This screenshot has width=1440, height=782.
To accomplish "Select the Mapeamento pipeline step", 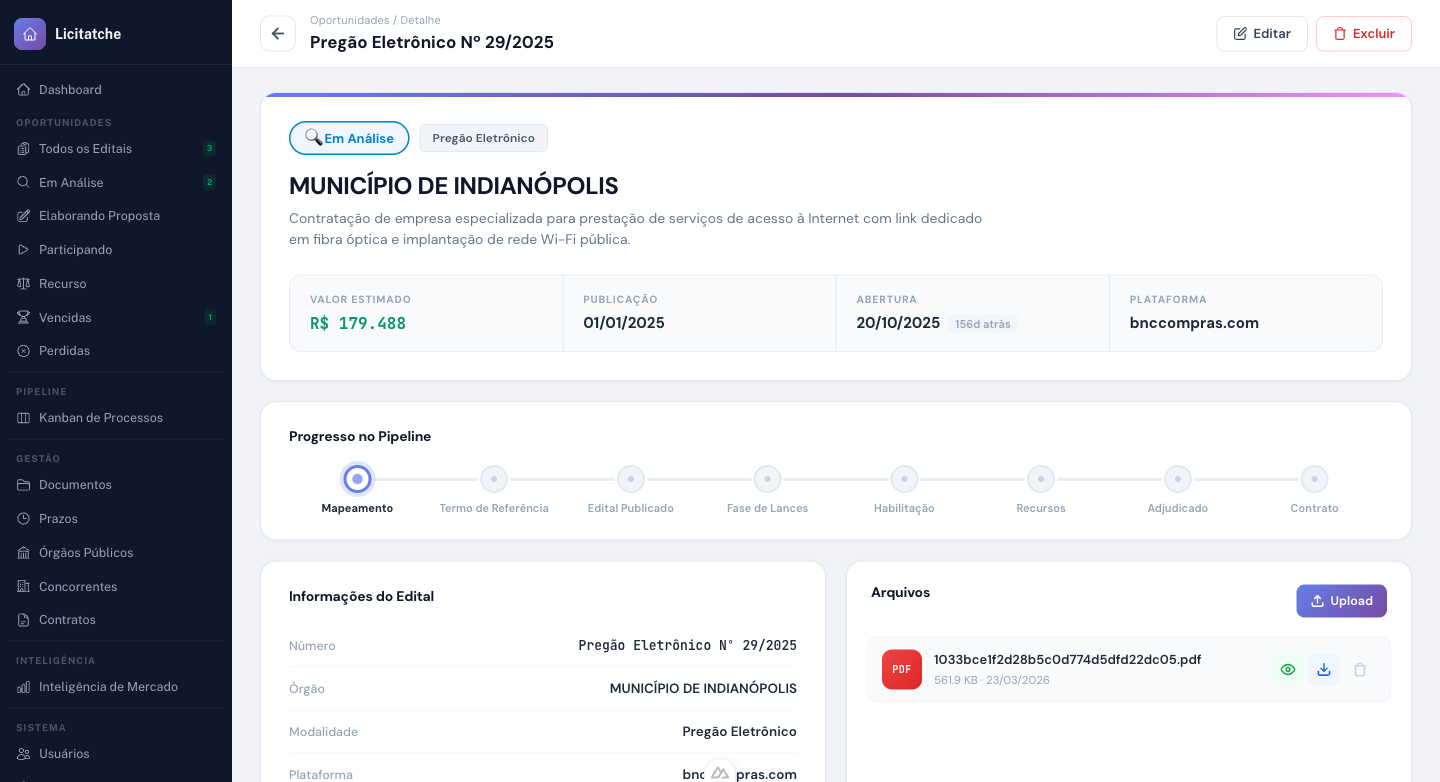I will (x=357, y=480).
